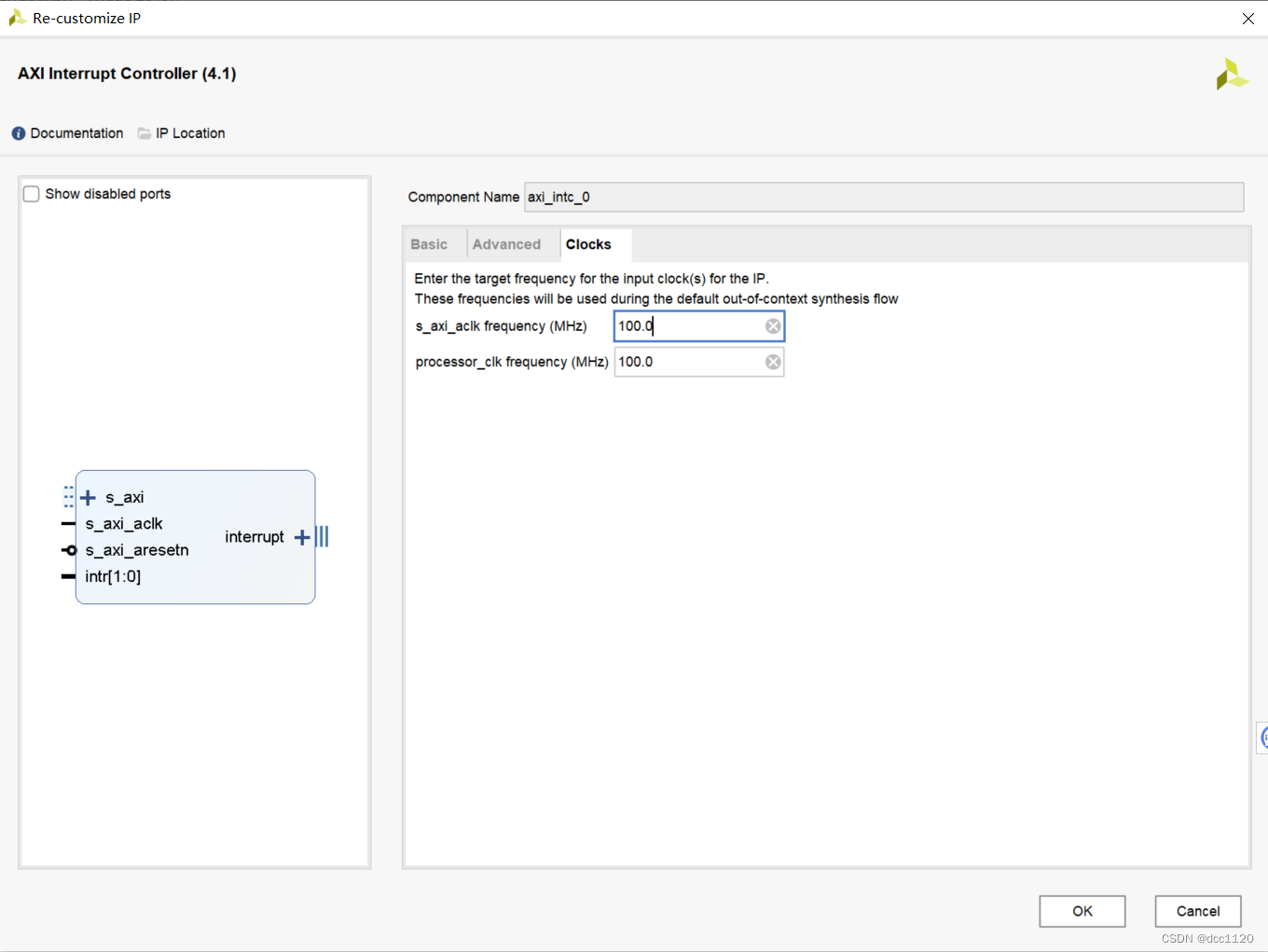Screen dimensions: 1268x952
Task: Cancel the IP re-customization
Action: (1198, 911)
